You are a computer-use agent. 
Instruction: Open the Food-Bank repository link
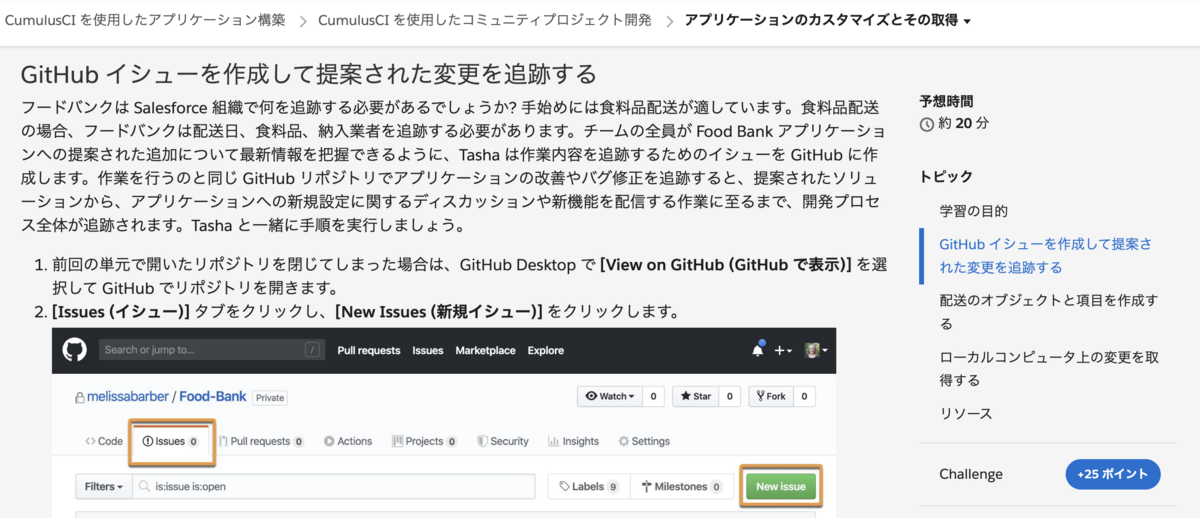(213, 397)
